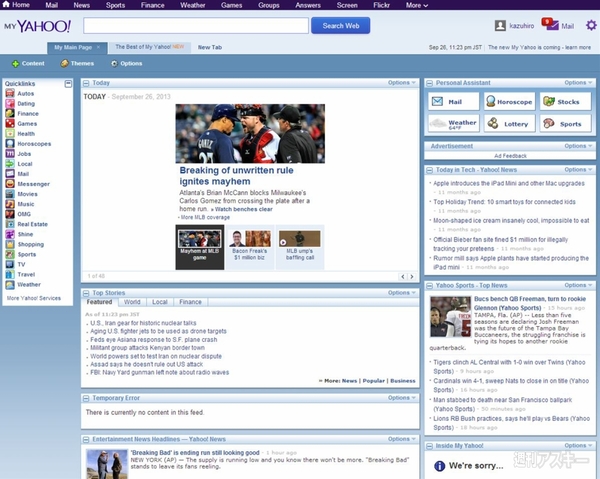The image size is (600, 479).
Task: Open the Dating quicklink icon
Action: point(10,103)
